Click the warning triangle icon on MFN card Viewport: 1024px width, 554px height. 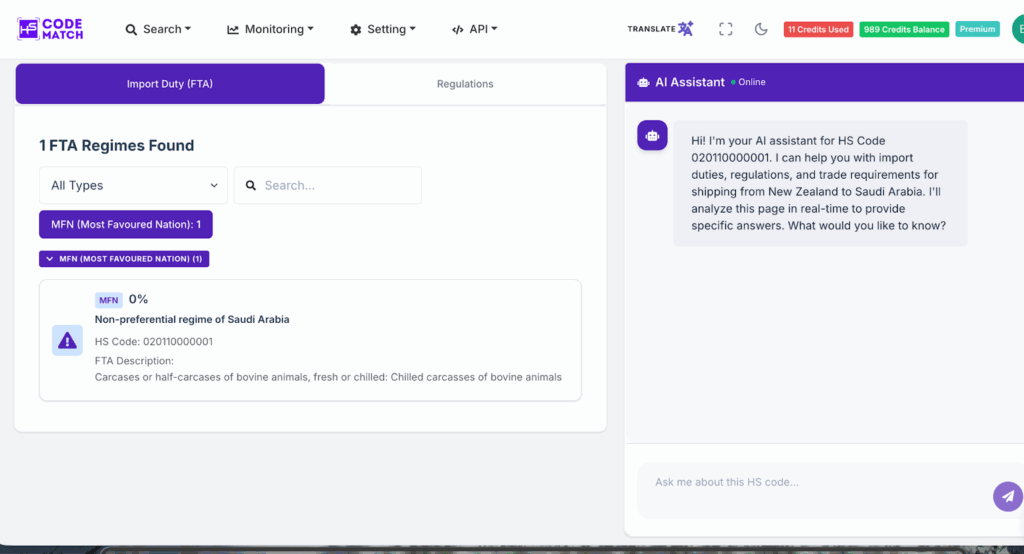pyautogui.click(x=67, y=341)
